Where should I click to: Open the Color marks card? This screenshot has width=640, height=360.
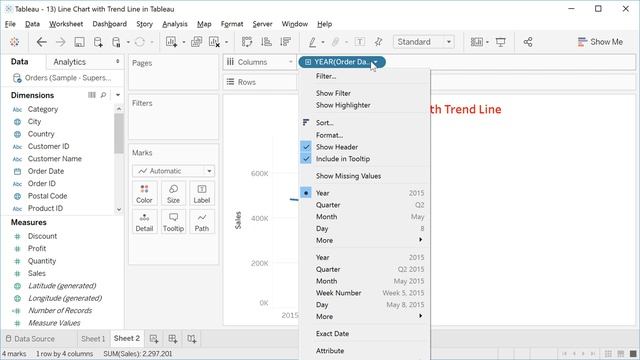click(x=144, y=193)
